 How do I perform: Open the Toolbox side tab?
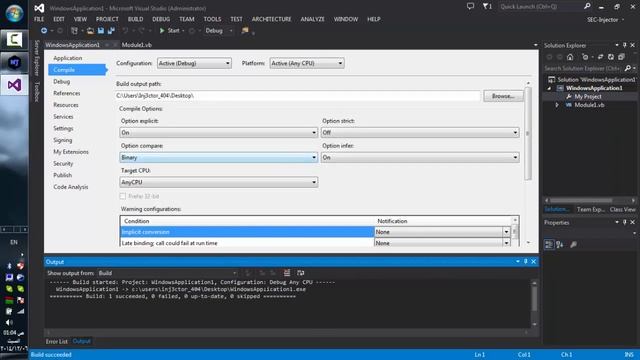coord(37,91)
